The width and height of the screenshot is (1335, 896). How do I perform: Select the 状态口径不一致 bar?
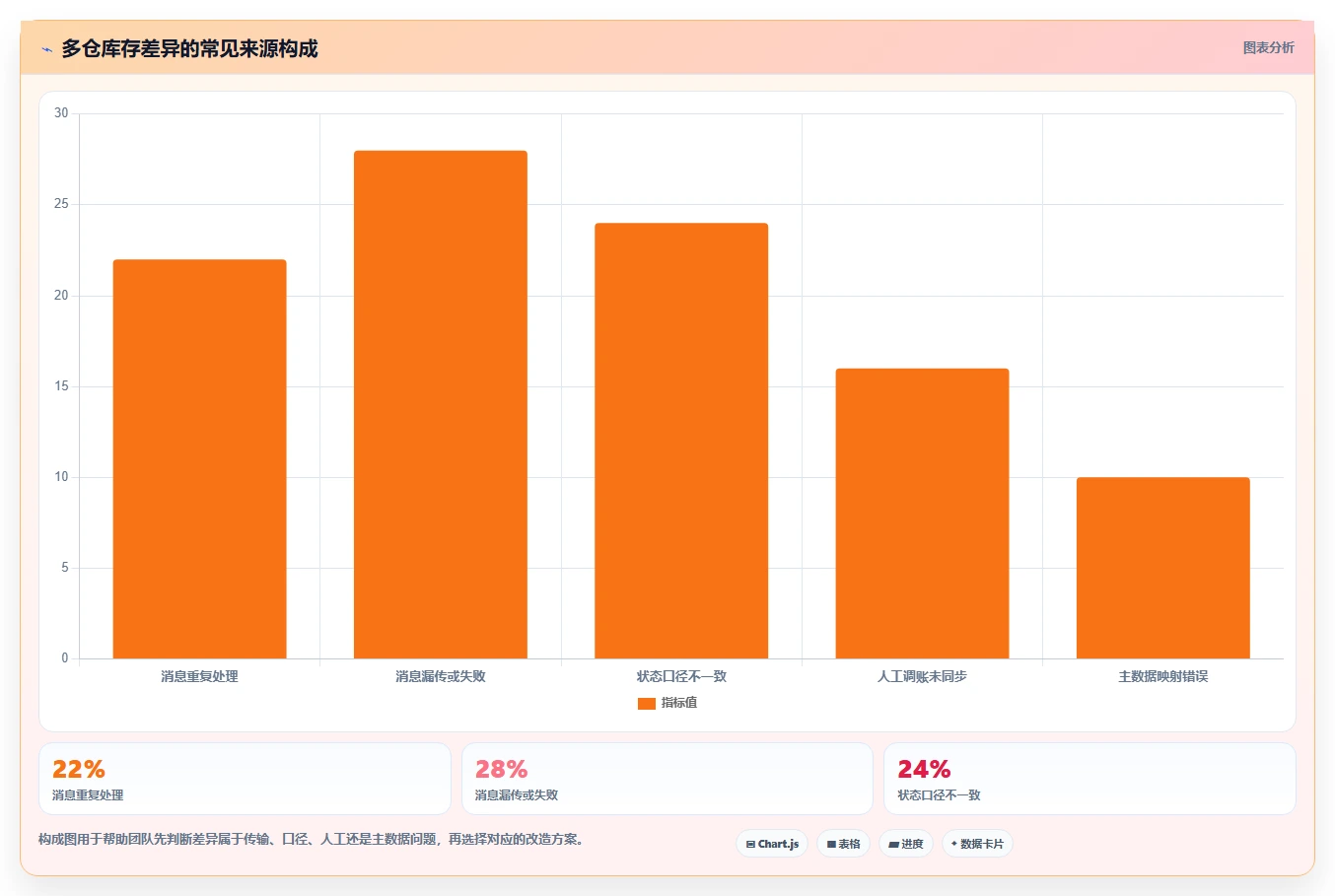click(x=681, y=441)
